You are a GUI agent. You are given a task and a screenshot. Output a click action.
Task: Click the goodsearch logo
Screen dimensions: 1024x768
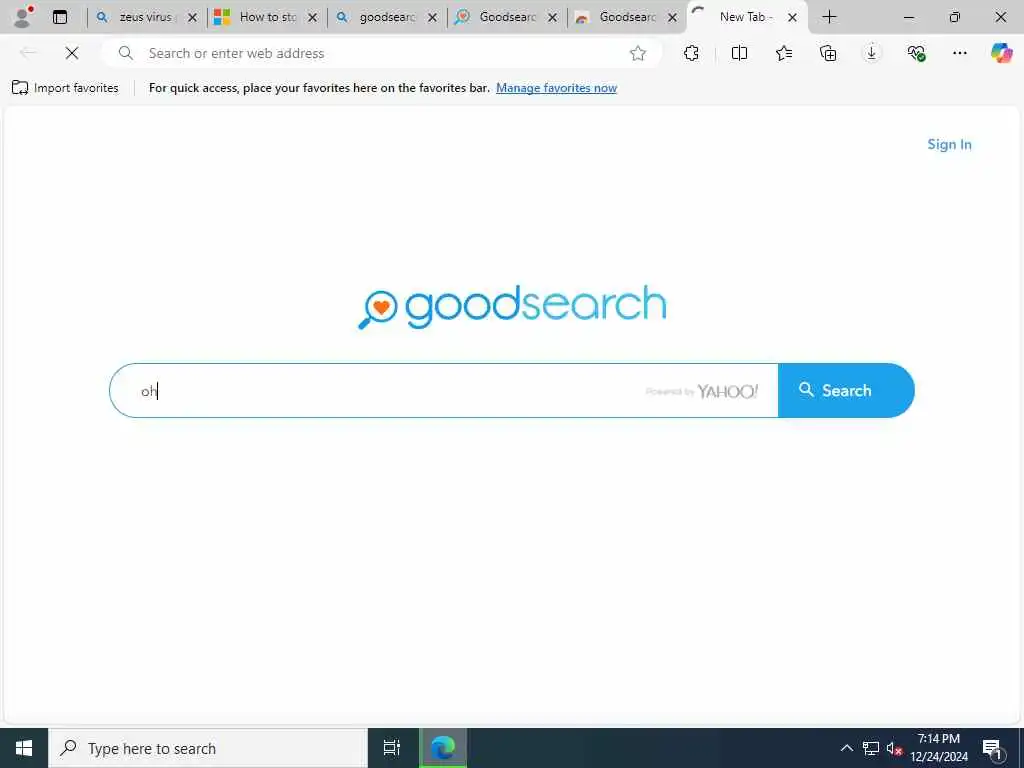(513, 306)
